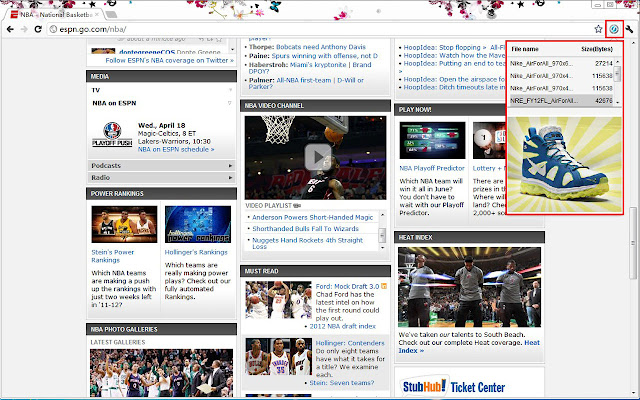Open 2012 NBA draft index link
This screenshot has width=640, height=400.
342,326
